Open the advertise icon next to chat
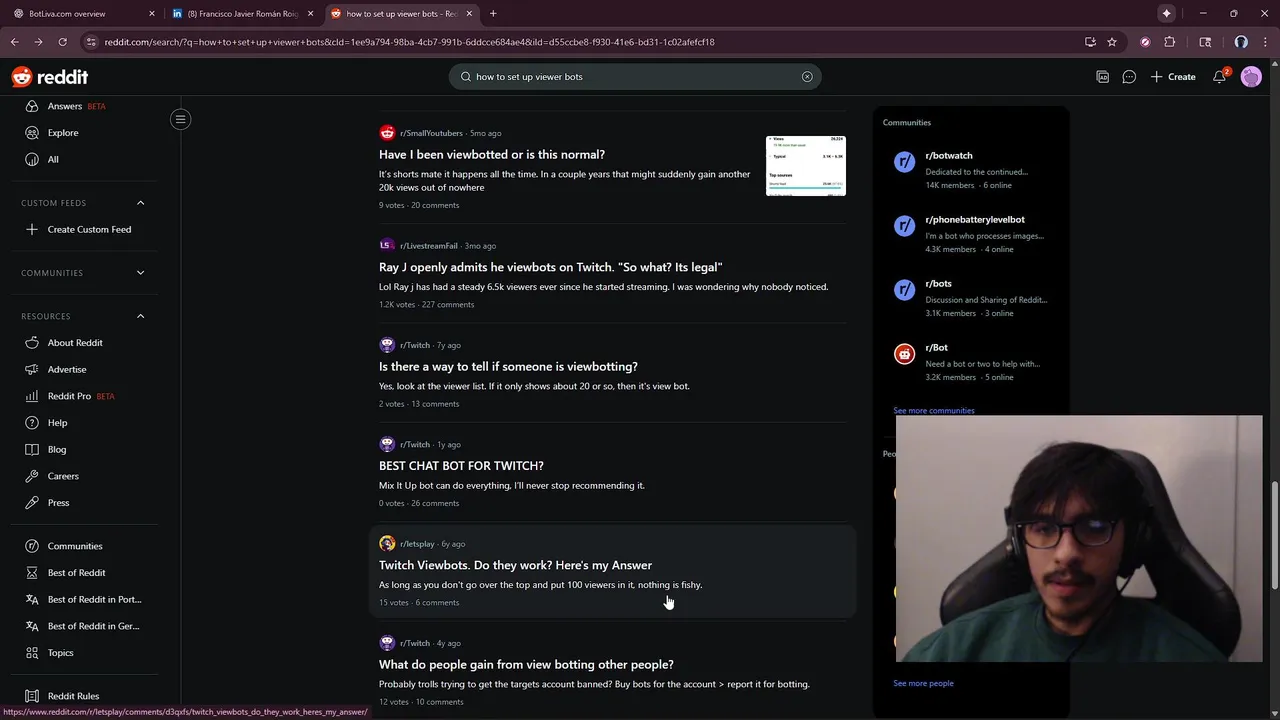 pyautogui.click(x=1102, y=77)
